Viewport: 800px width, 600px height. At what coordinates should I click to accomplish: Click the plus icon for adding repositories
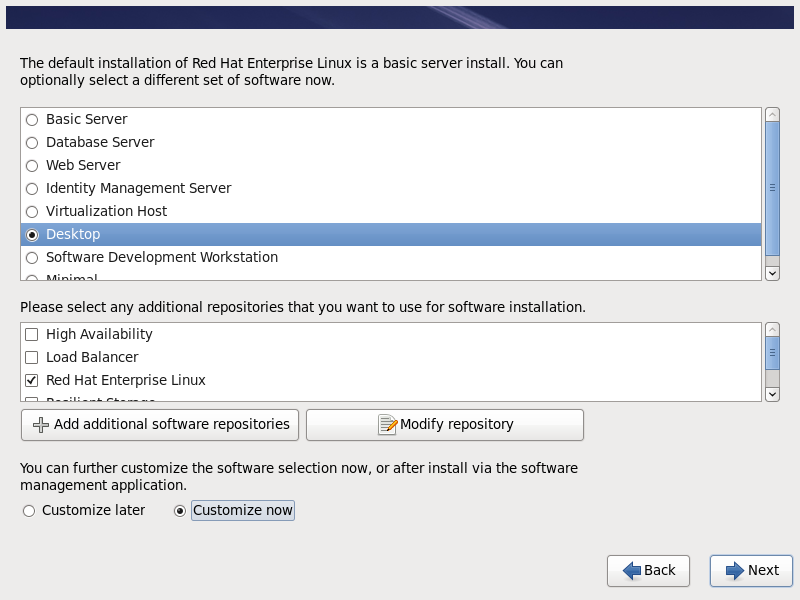pos(41,425)
